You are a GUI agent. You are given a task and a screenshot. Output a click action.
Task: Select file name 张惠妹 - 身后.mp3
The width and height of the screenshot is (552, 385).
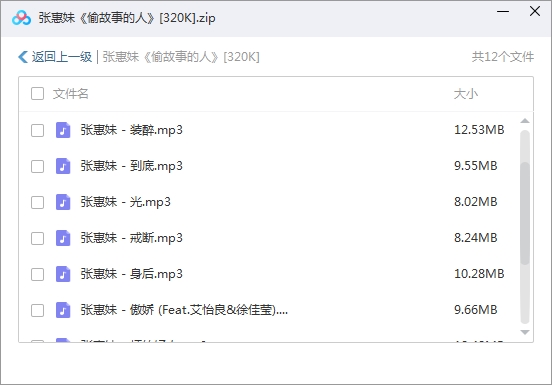(132, 274)
